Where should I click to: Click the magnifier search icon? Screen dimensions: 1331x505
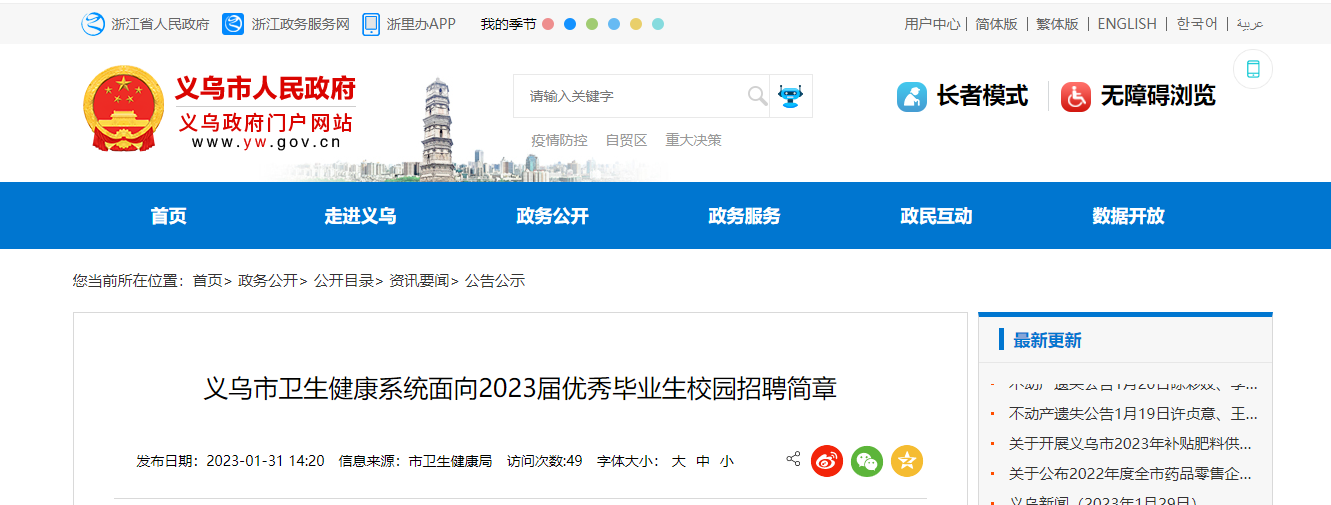[758, 96]
